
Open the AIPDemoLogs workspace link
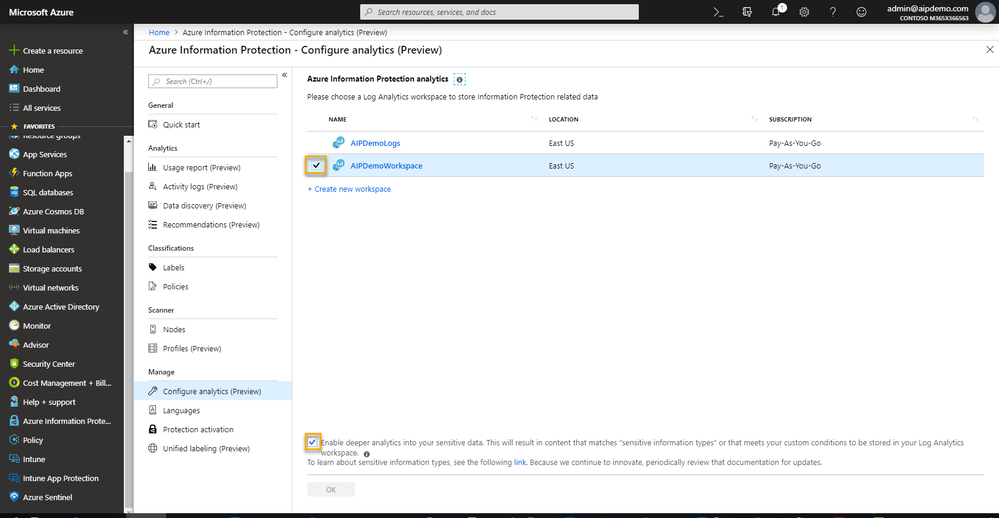coord(375,143)
